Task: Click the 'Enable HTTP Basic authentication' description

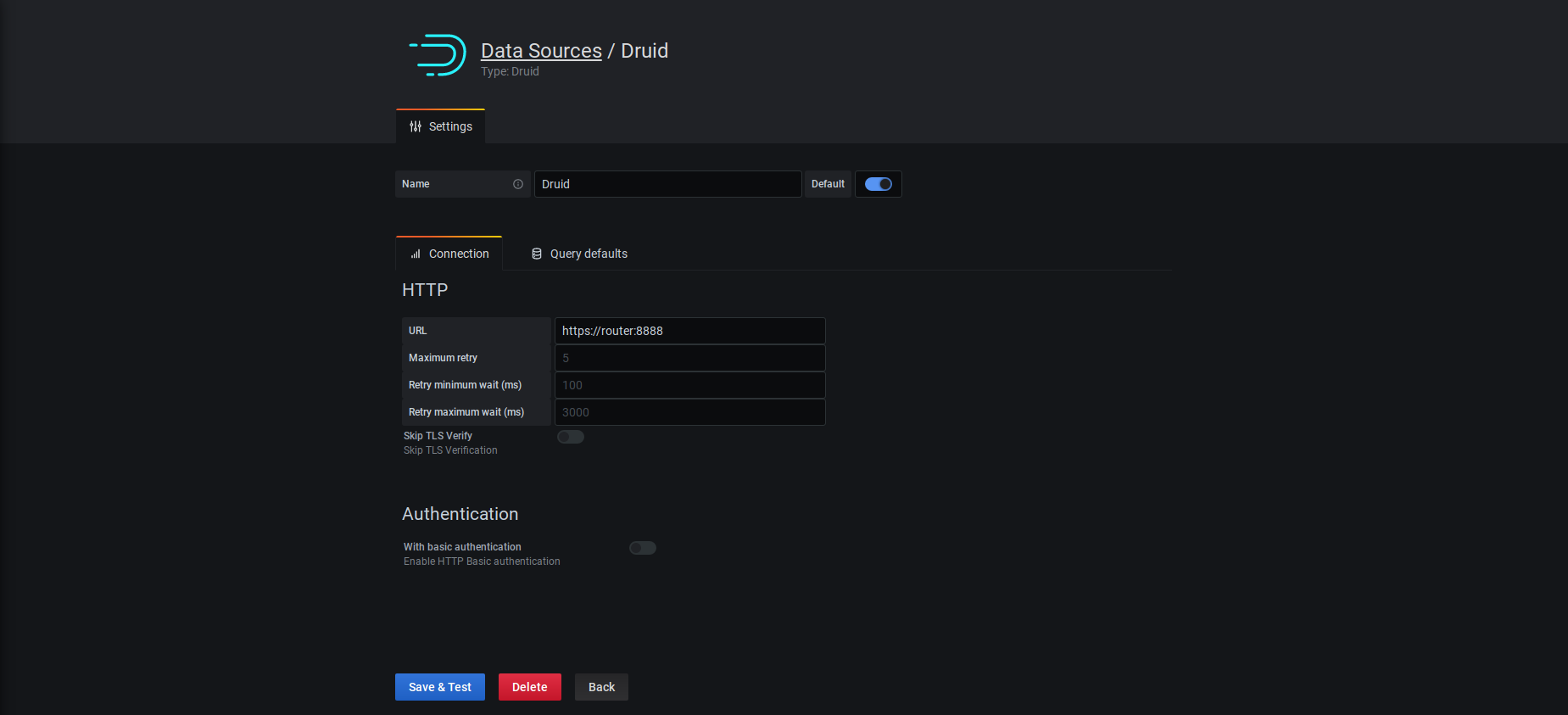Action: tap(482, 561)
